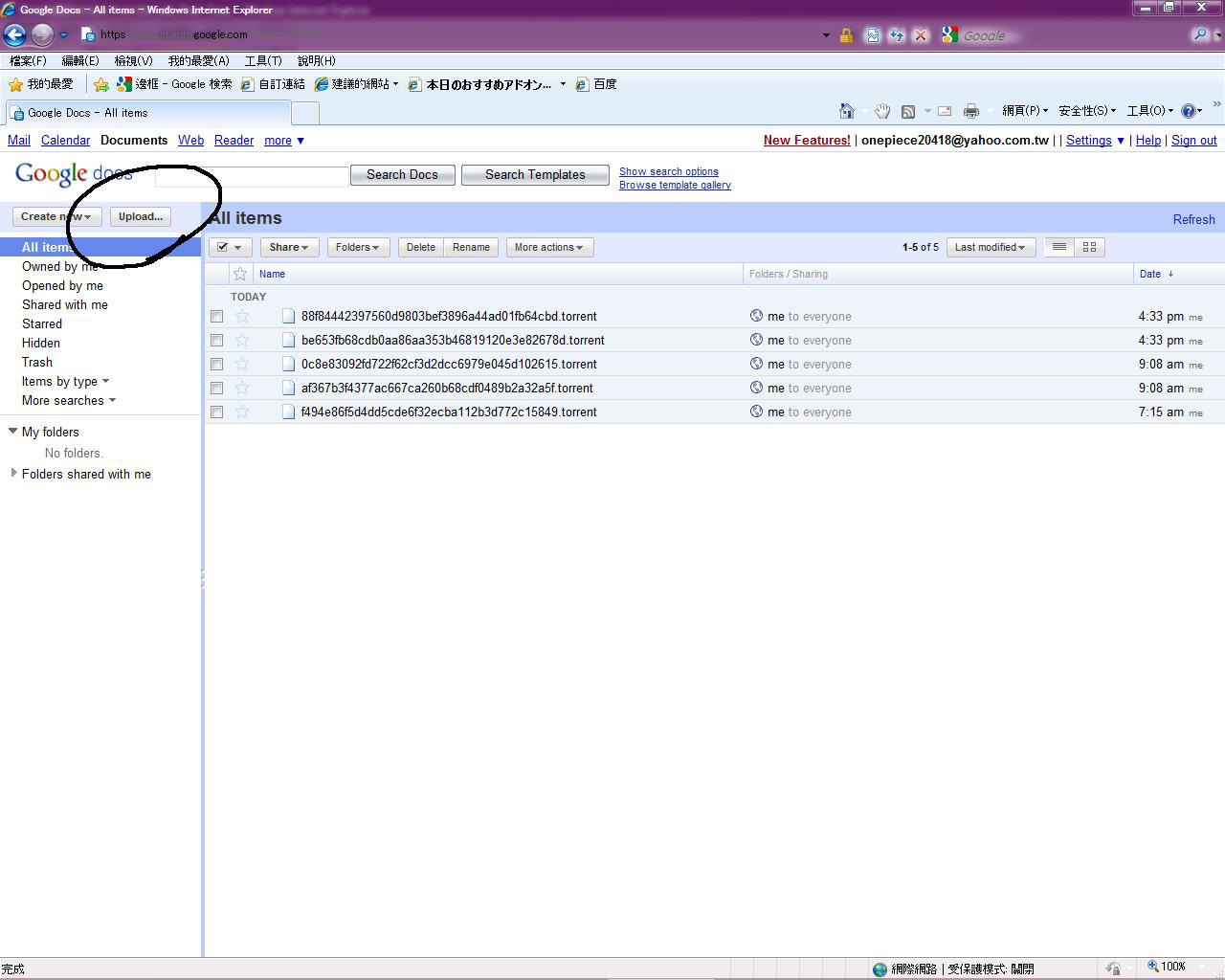Open the Starred filter in sidebar
This screenshot has width=1225, height=980.
coord(42,323)
